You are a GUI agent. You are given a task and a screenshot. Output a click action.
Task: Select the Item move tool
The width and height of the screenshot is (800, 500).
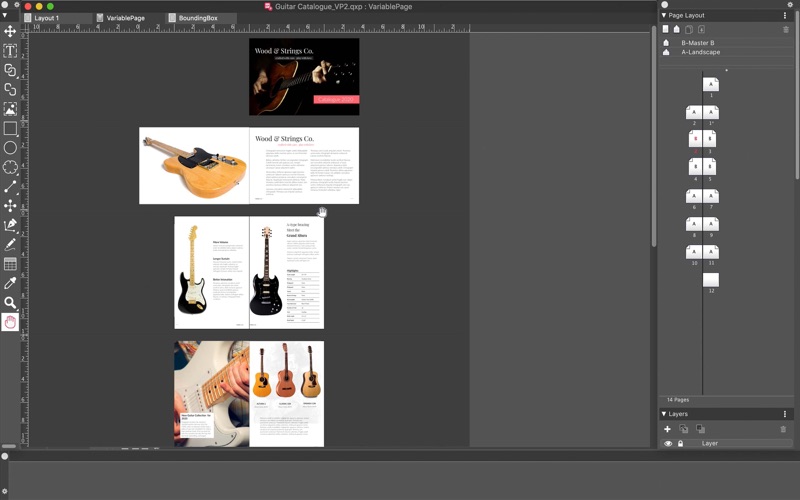click(x=10, y=32)
